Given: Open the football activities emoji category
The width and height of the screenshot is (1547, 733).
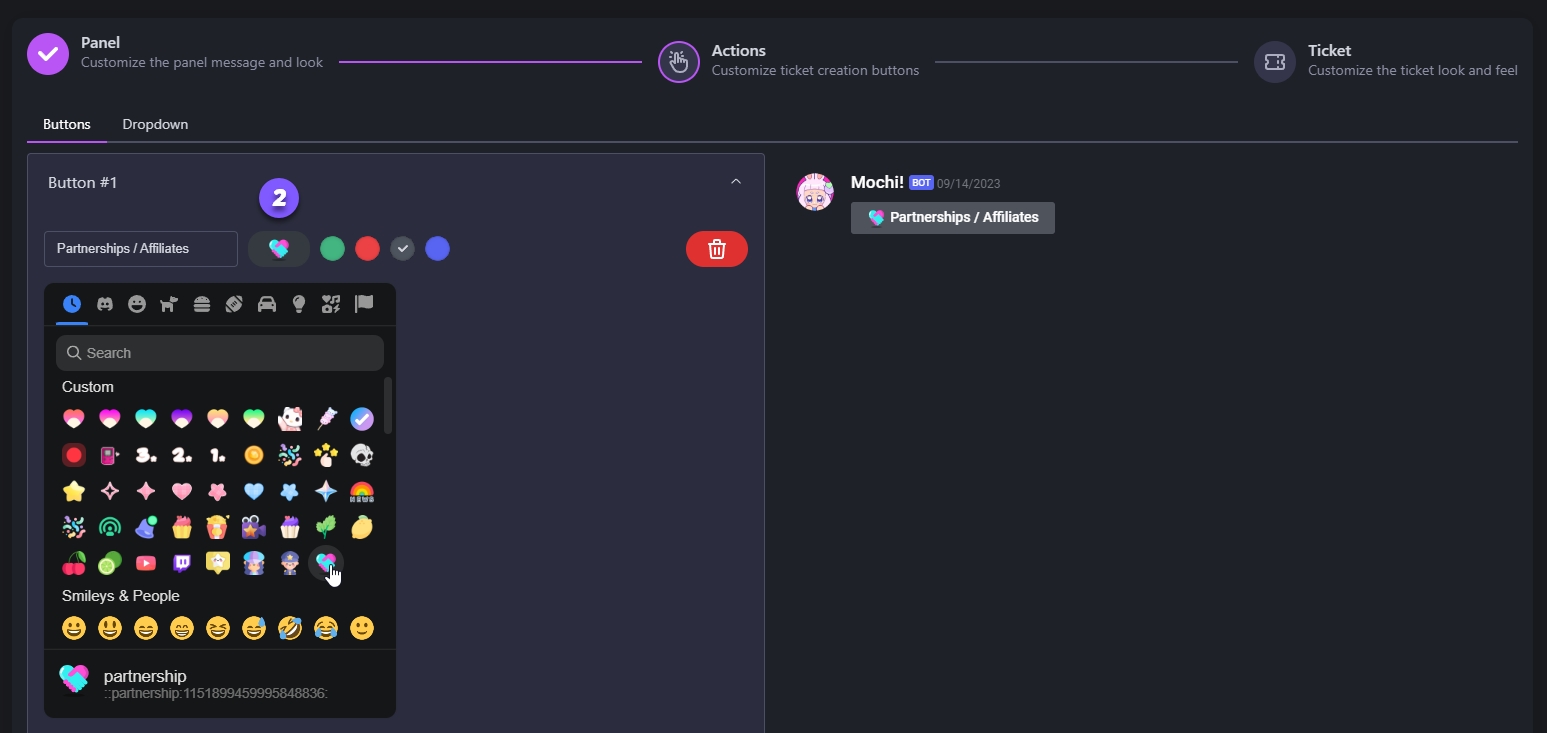Looking at the screenshot, I should pyautogui.click(x=234, y=304).
